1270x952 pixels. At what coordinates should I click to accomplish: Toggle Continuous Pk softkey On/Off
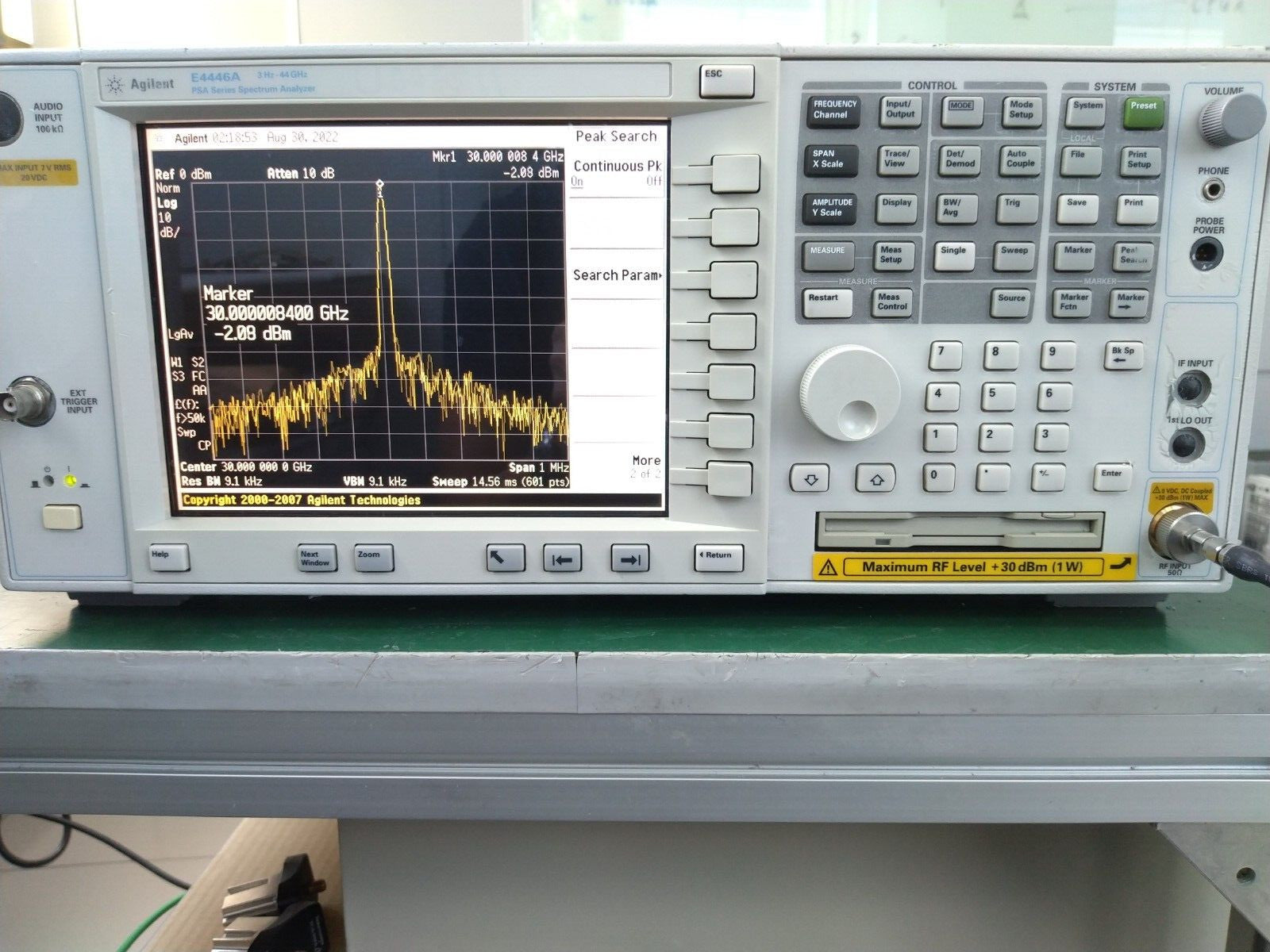(735, 173)
